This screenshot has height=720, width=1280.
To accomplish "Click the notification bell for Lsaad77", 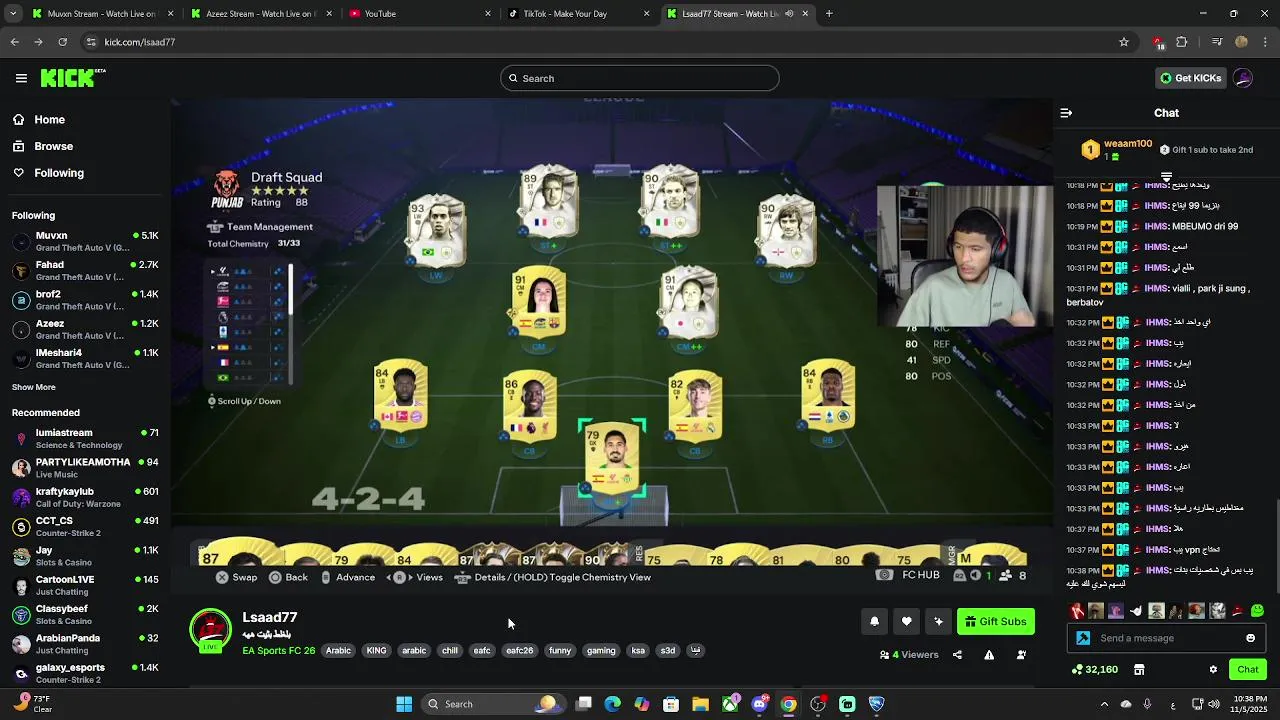I will [874, 622].
